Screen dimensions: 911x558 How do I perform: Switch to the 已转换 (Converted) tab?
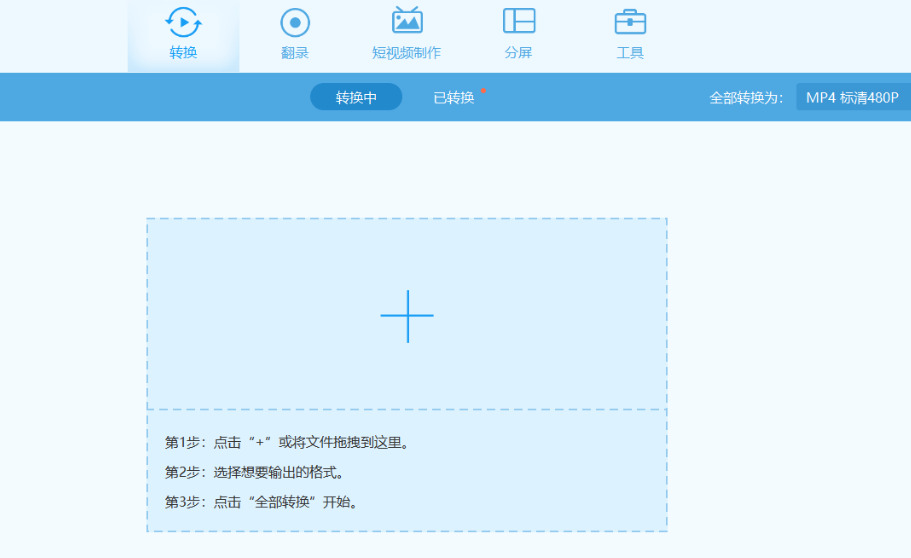pos(454,97)
